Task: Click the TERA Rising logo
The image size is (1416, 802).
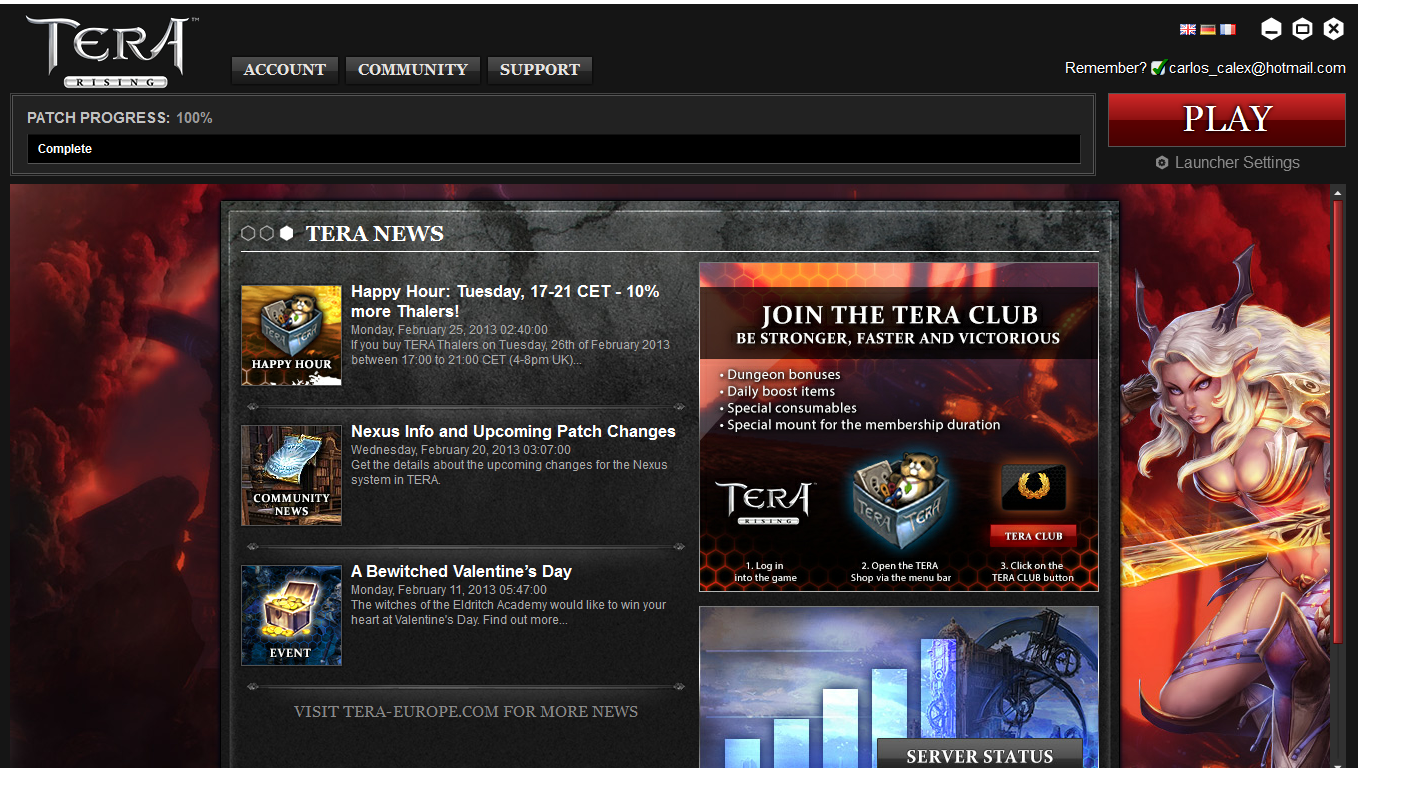Action: click(111, 52)
